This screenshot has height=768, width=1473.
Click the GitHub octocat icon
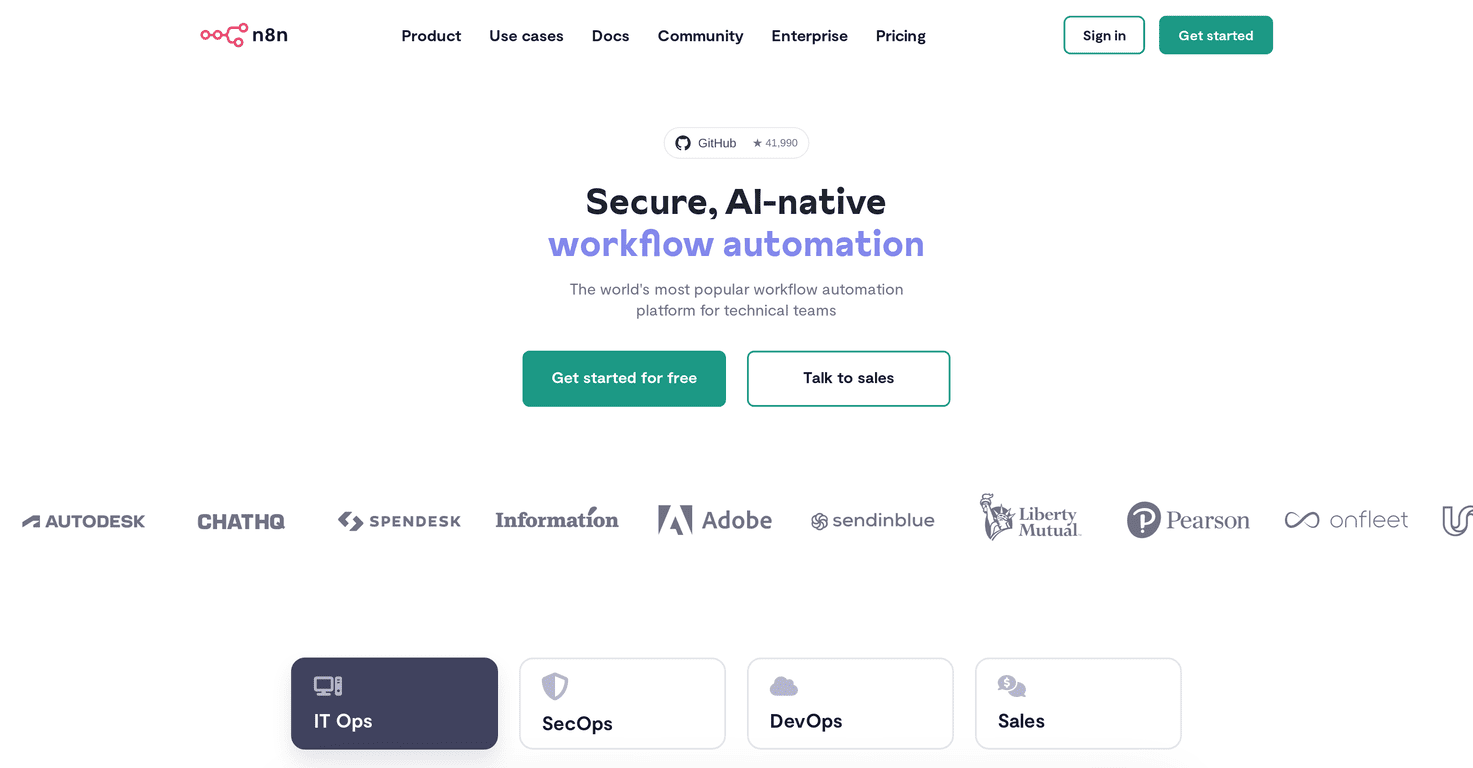coord(683,143)
